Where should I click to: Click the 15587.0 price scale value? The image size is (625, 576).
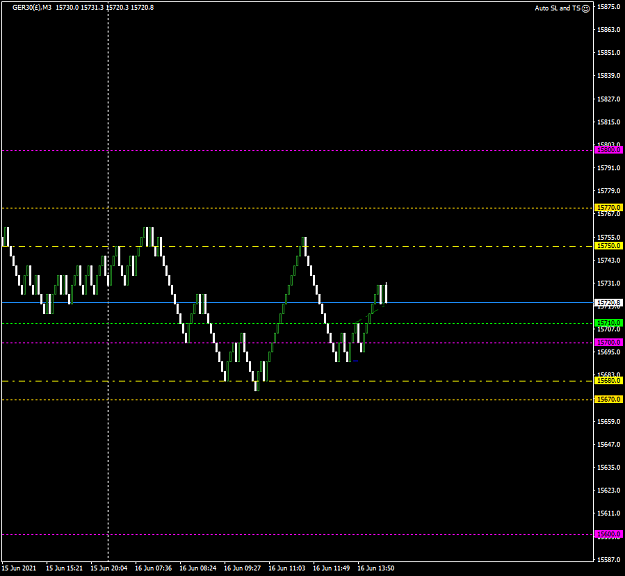(x=608, y=560)
